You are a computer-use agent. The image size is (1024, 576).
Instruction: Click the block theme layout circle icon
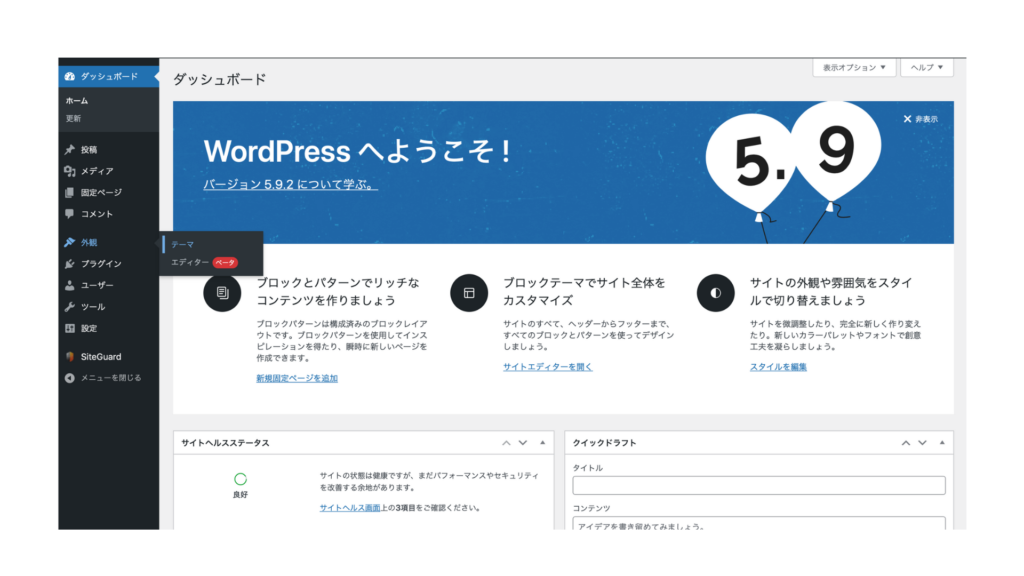coord(469,293)
